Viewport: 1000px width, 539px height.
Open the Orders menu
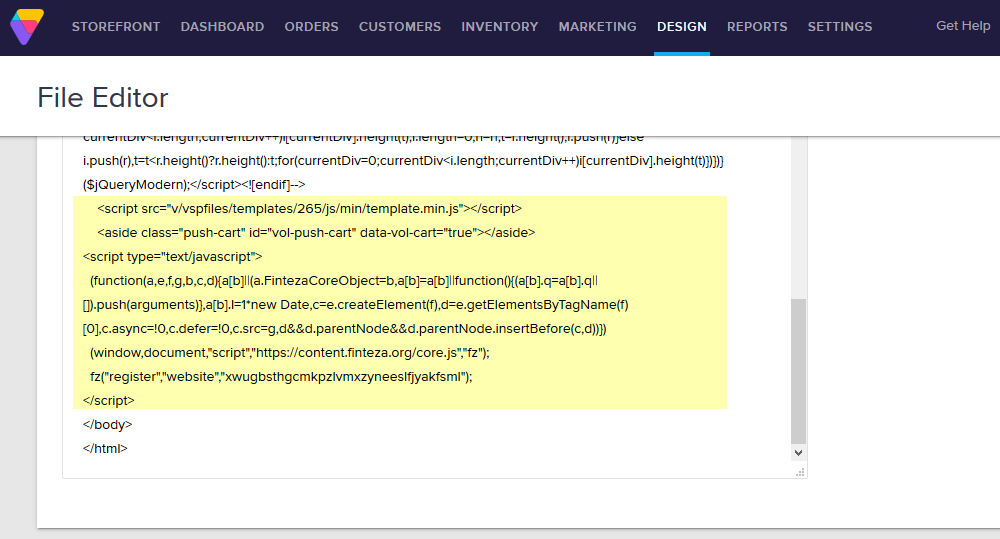click(x=311, y=27)
